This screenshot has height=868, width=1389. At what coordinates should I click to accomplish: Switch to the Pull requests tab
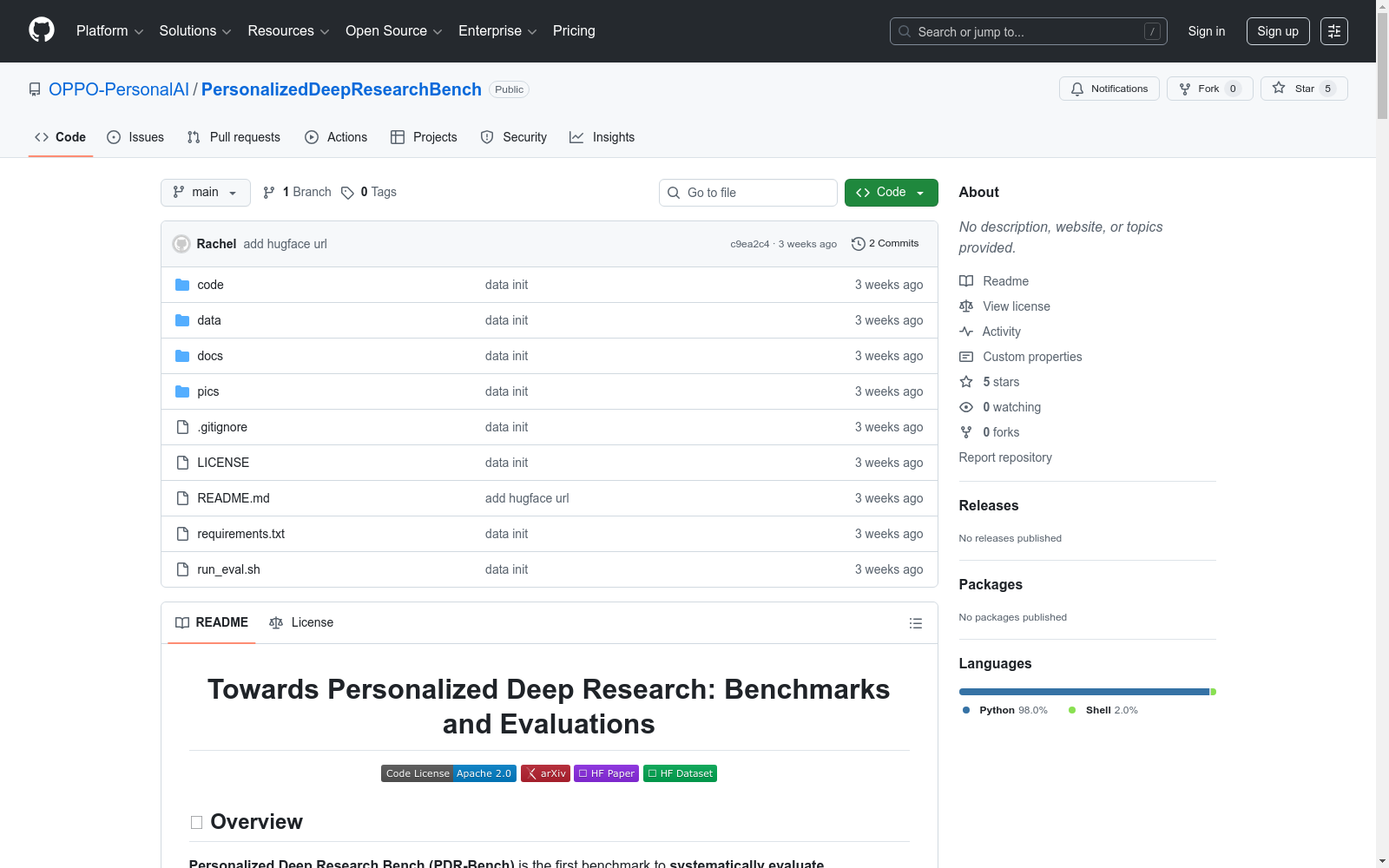(234, 137)
